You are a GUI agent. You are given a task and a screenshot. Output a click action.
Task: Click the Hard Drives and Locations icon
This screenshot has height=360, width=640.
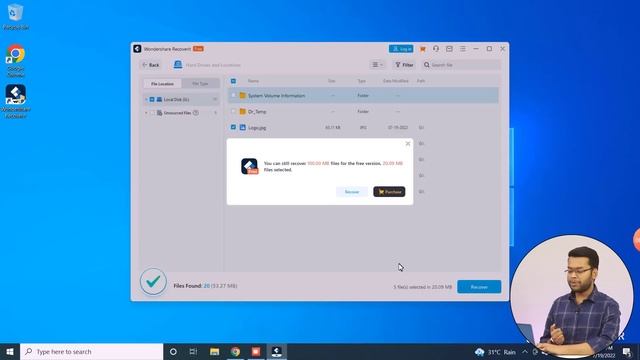178,64
